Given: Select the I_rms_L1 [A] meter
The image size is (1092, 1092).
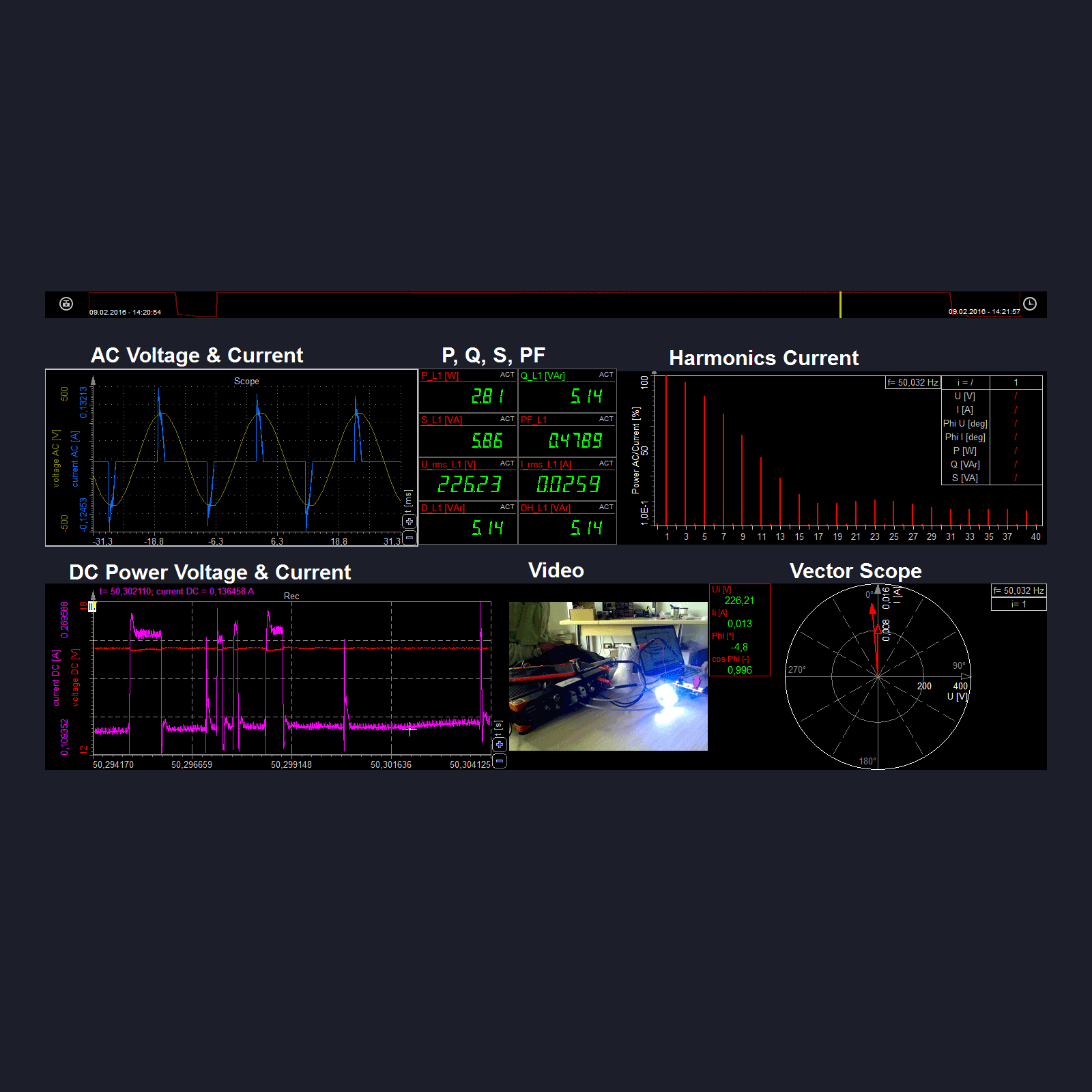Looking at the screenshot, I should pos(567,479).
